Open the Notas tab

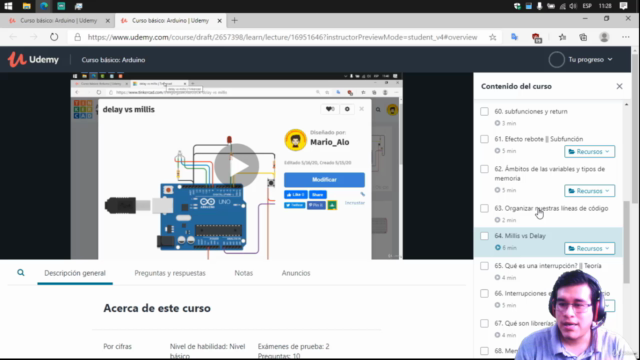click(x=244, y=273)
